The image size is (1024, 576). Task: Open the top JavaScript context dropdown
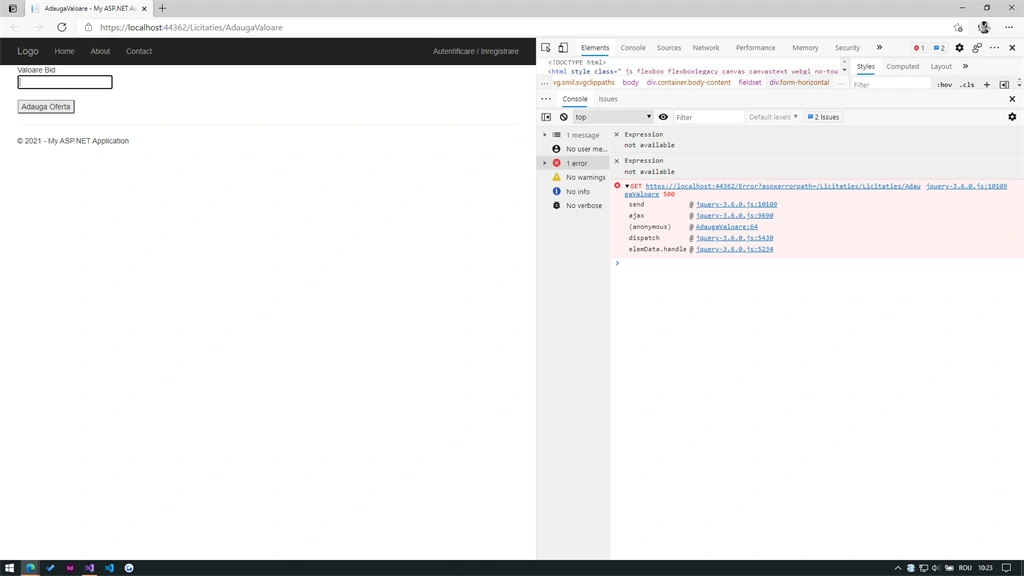pos(613,117)
